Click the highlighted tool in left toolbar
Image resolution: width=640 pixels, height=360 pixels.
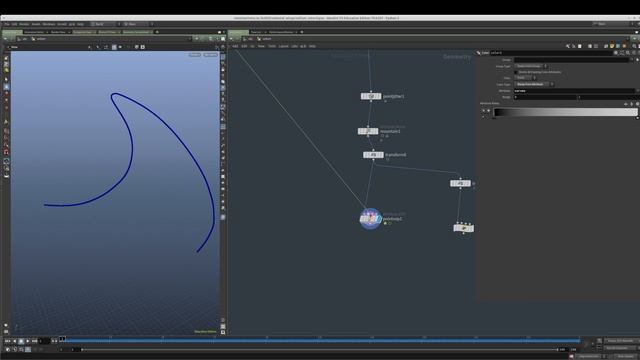click(x=6, y=87)
